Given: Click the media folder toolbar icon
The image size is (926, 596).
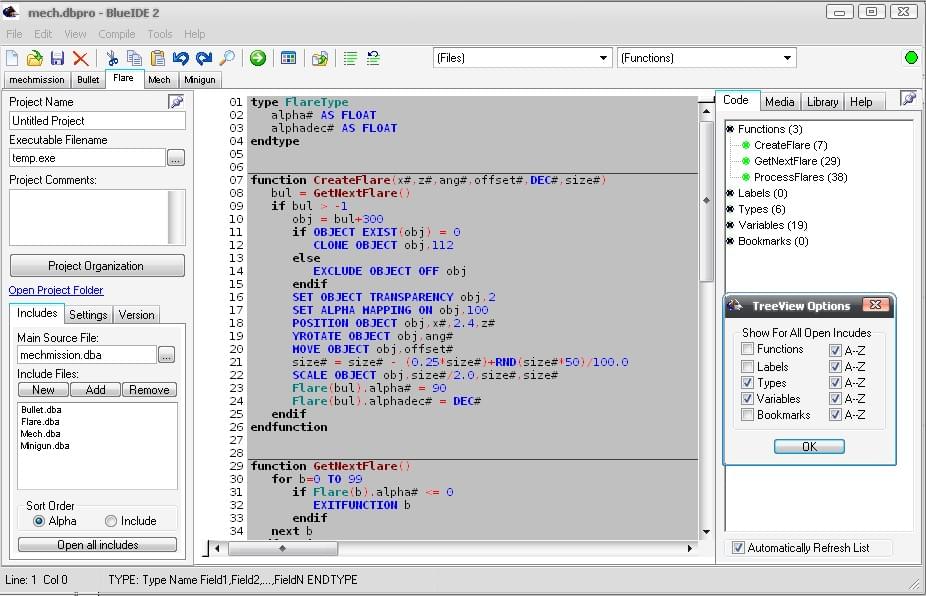Looking at the screenshot, I should click(319, 58).
